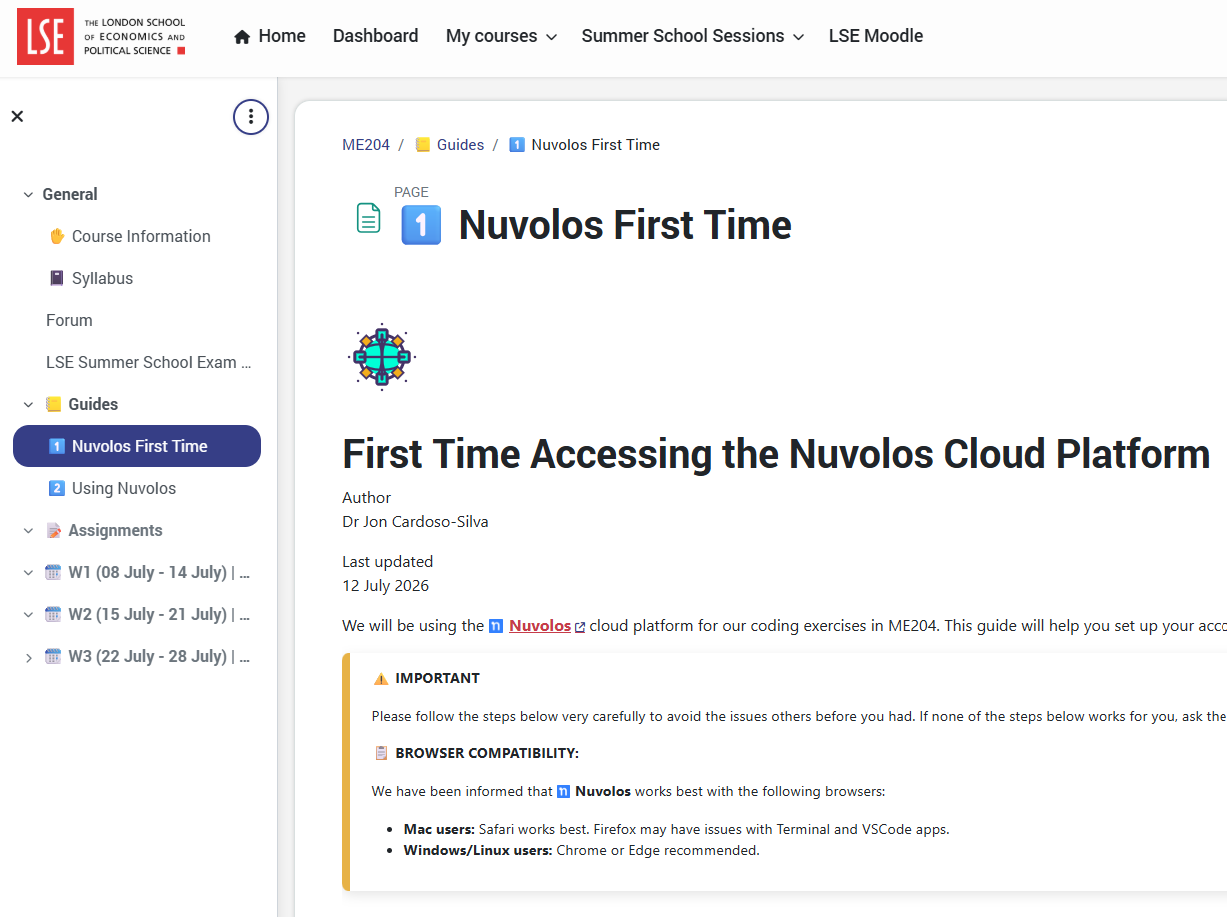The image size is (1227, 917).
Task: Click the page document icon beside title
Action: click(x=369, y=218)
